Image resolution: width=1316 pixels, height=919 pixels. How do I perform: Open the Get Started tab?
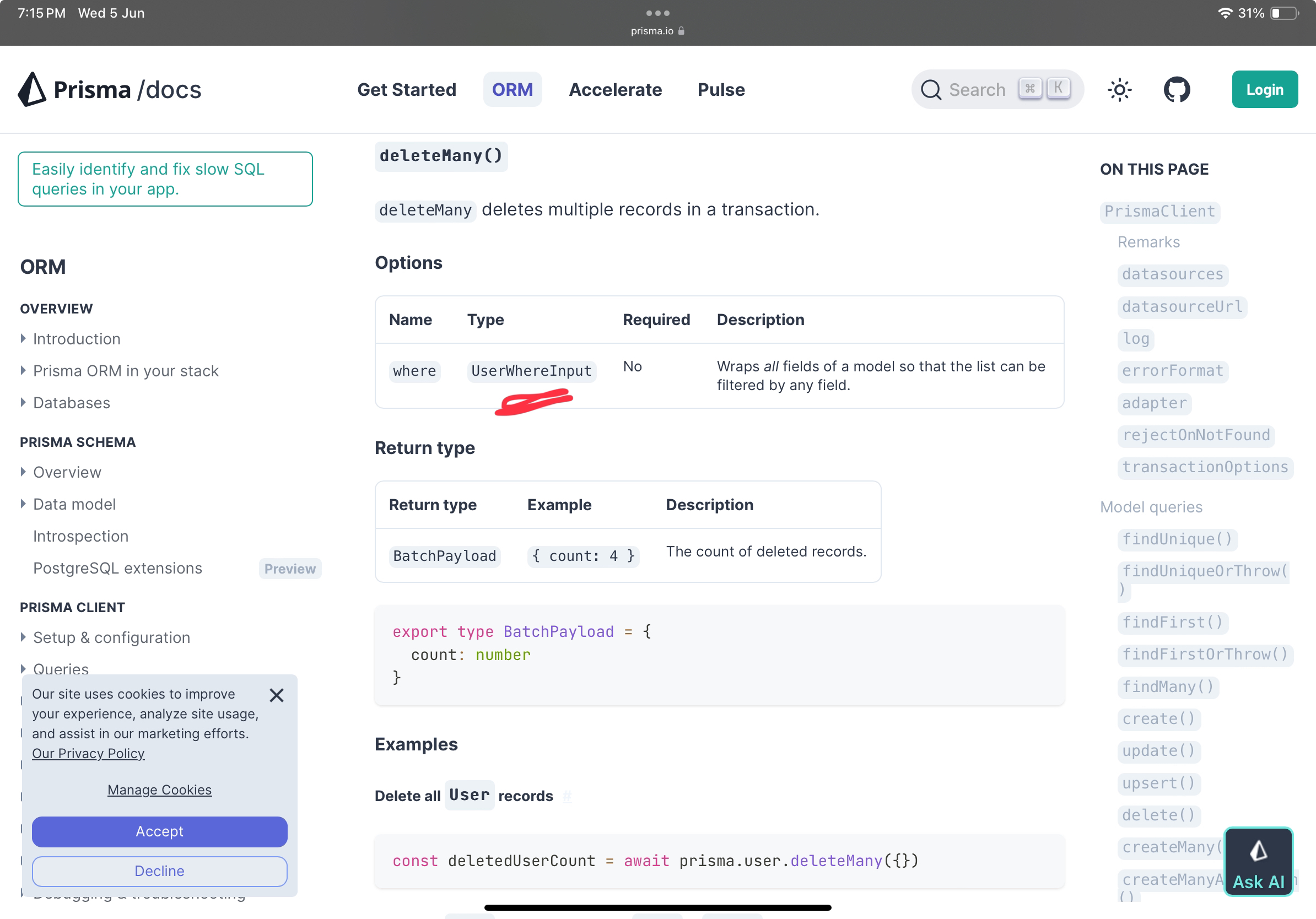[406, 89]
